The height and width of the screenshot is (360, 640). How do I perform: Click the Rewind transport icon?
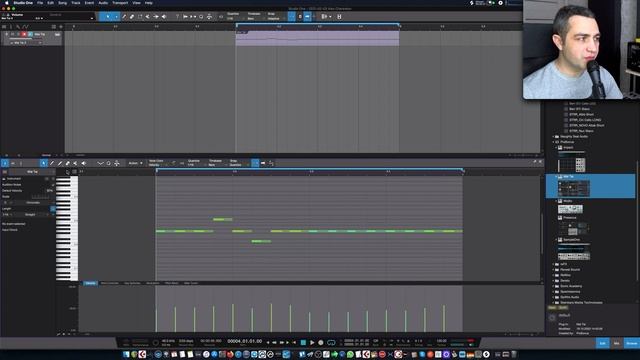click(x=273, y=342)
